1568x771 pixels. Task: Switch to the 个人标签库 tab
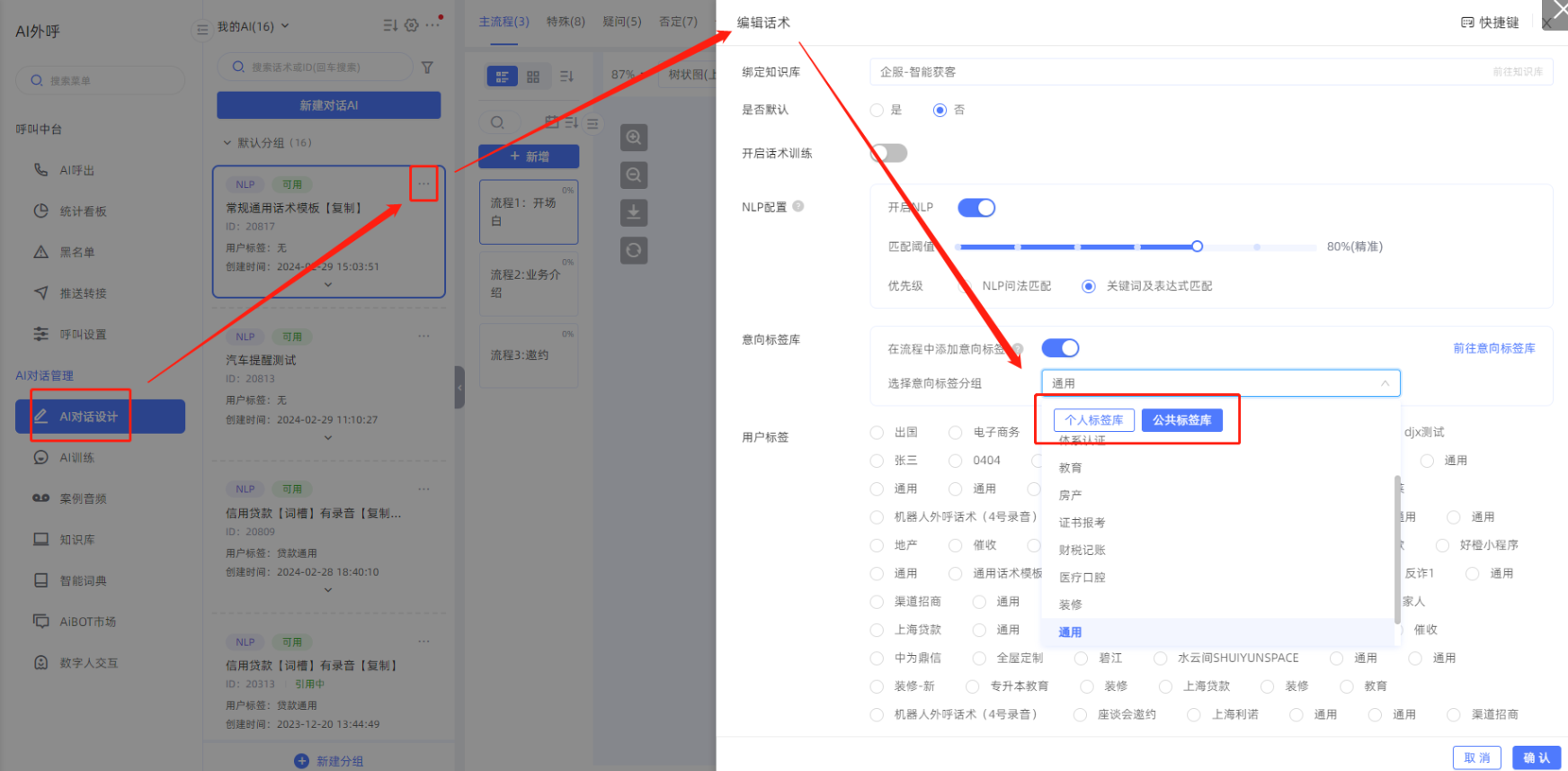pyautogui.click(x=1093, y=420)
